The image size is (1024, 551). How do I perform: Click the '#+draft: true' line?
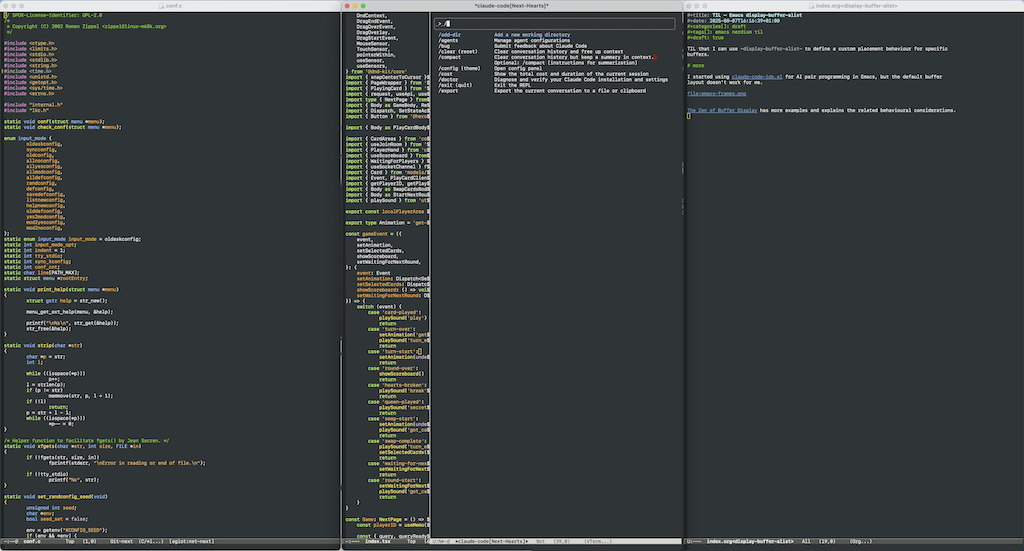tap(705, 37)
